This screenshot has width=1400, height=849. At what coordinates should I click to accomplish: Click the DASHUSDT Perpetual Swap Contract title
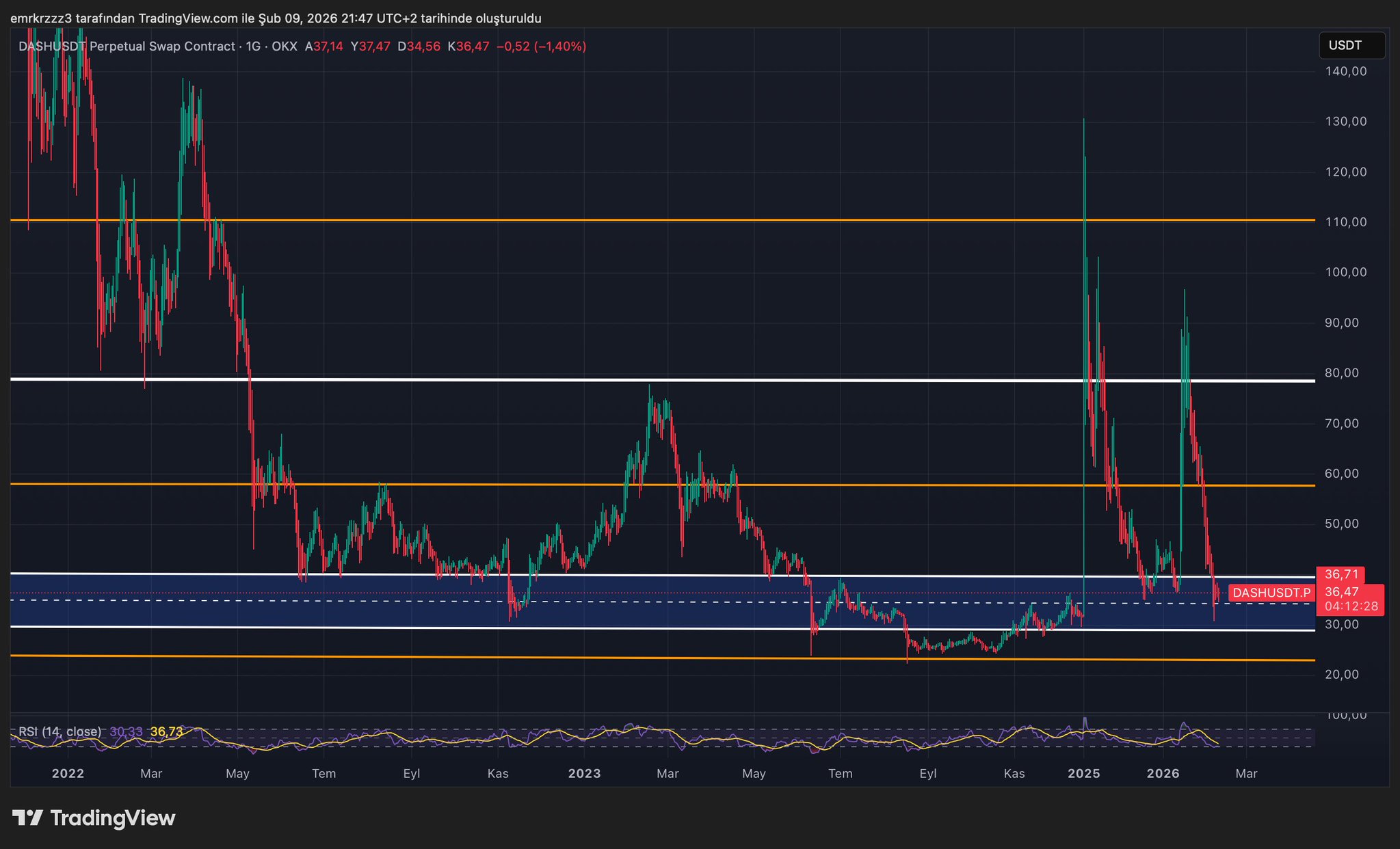pos(127,46)
